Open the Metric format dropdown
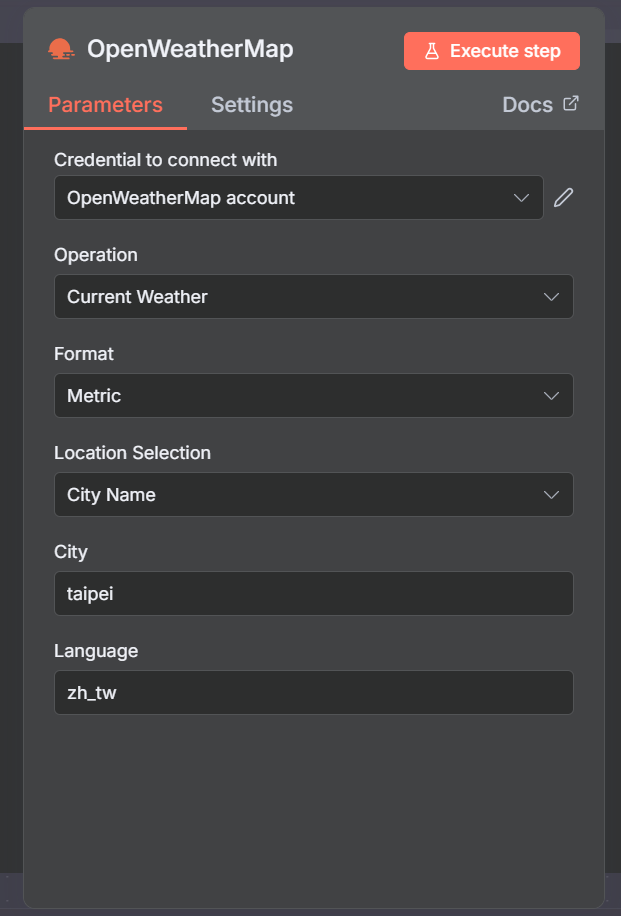The image size is (621, 916). pyautogui.click(x=300, y=396)
